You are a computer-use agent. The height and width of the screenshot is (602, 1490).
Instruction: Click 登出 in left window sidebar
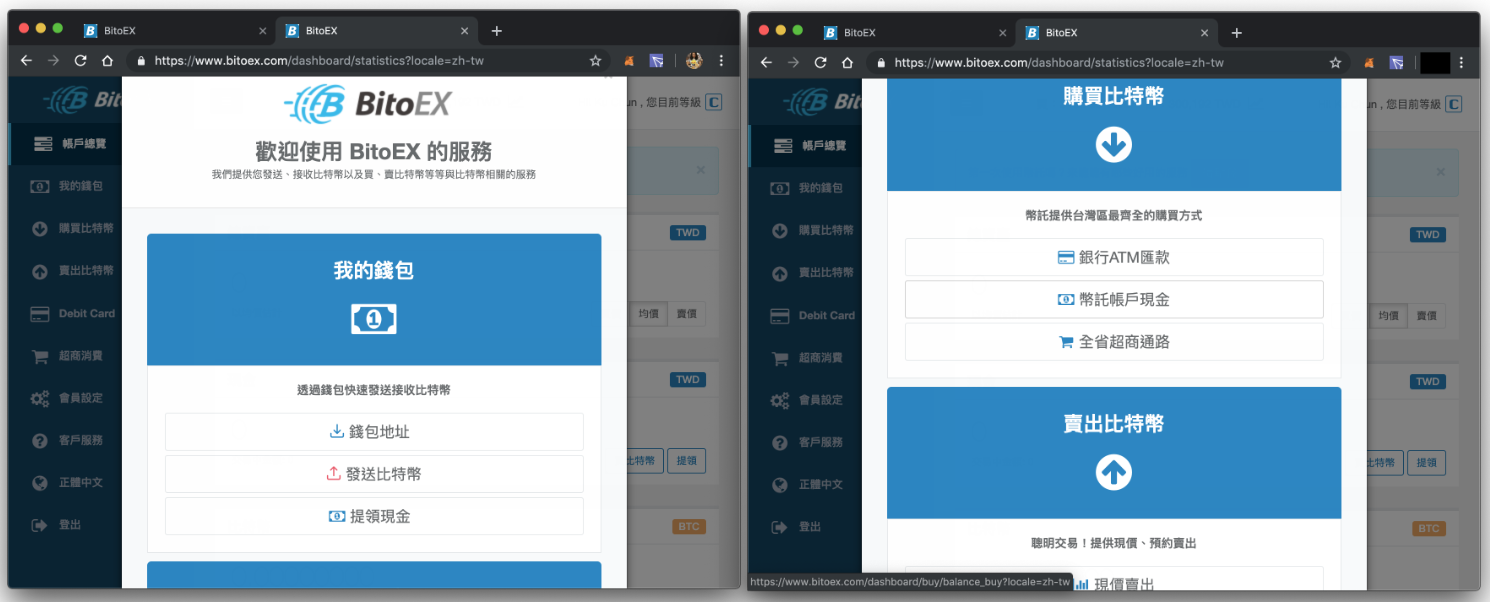coord(65,524)
